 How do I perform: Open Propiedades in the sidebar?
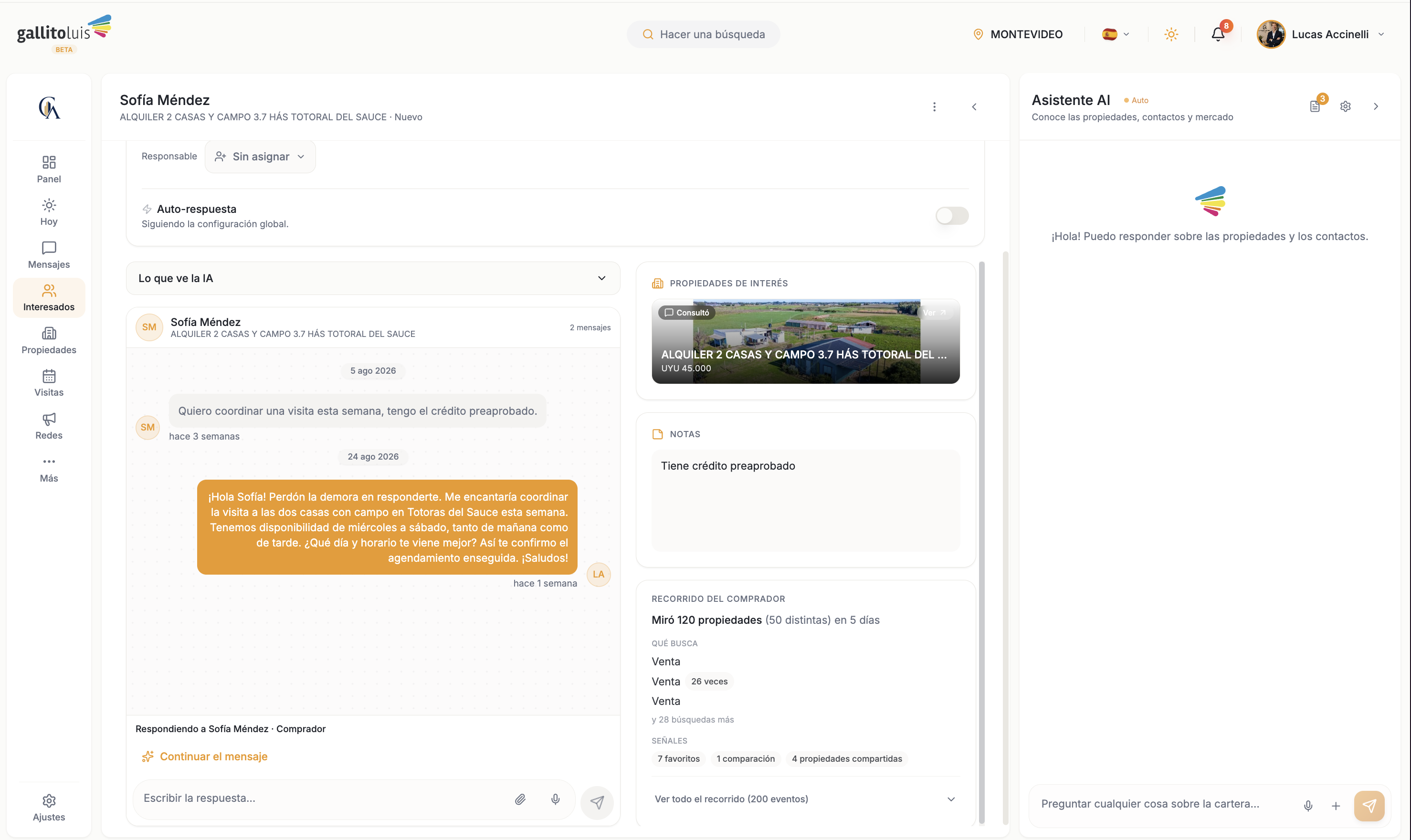pos(49,340)
